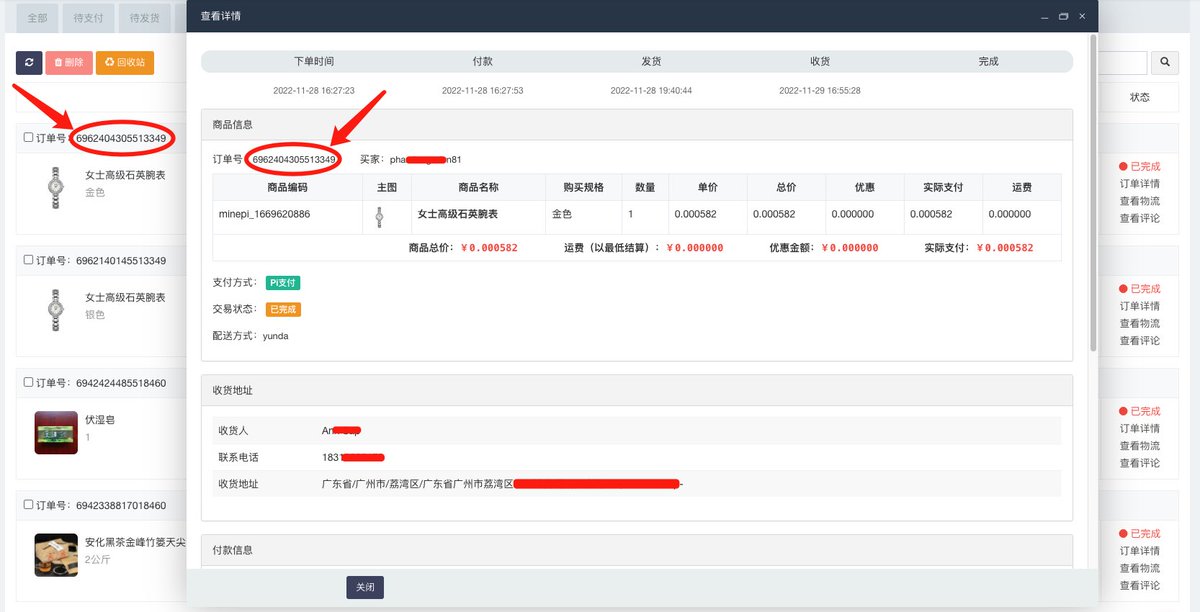Tick checkbox for order 6942424485518460

point(29,382)
